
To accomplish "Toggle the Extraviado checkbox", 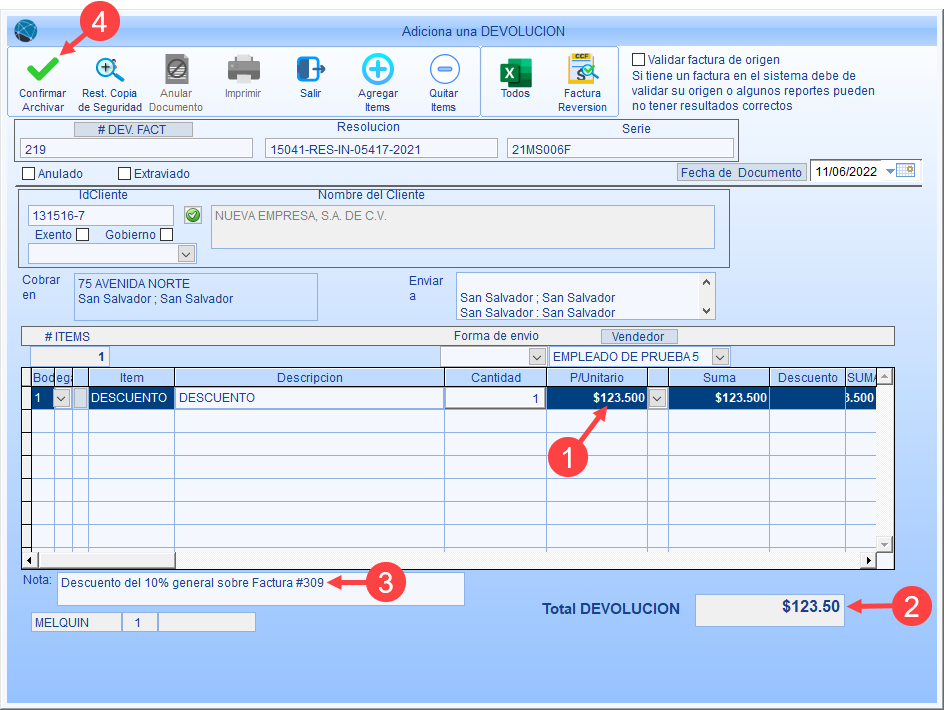I will (125, 173).
